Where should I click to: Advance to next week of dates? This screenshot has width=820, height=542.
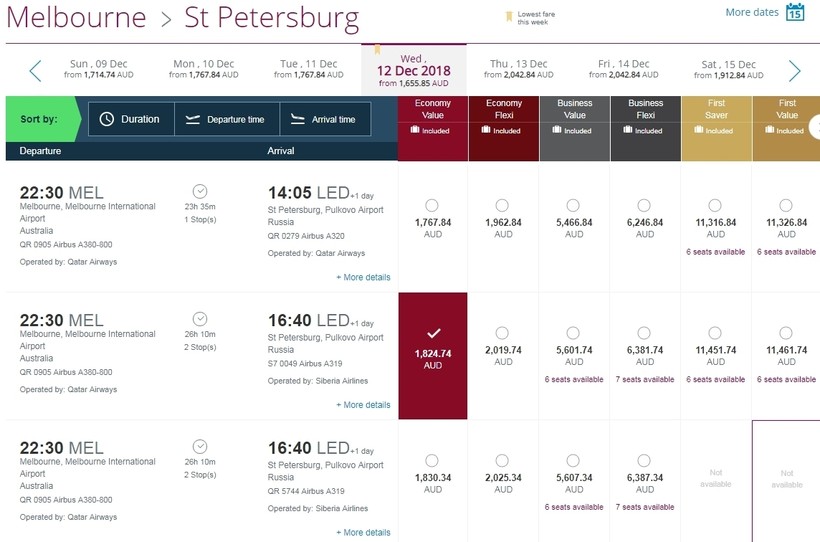[x=795, y=70]
